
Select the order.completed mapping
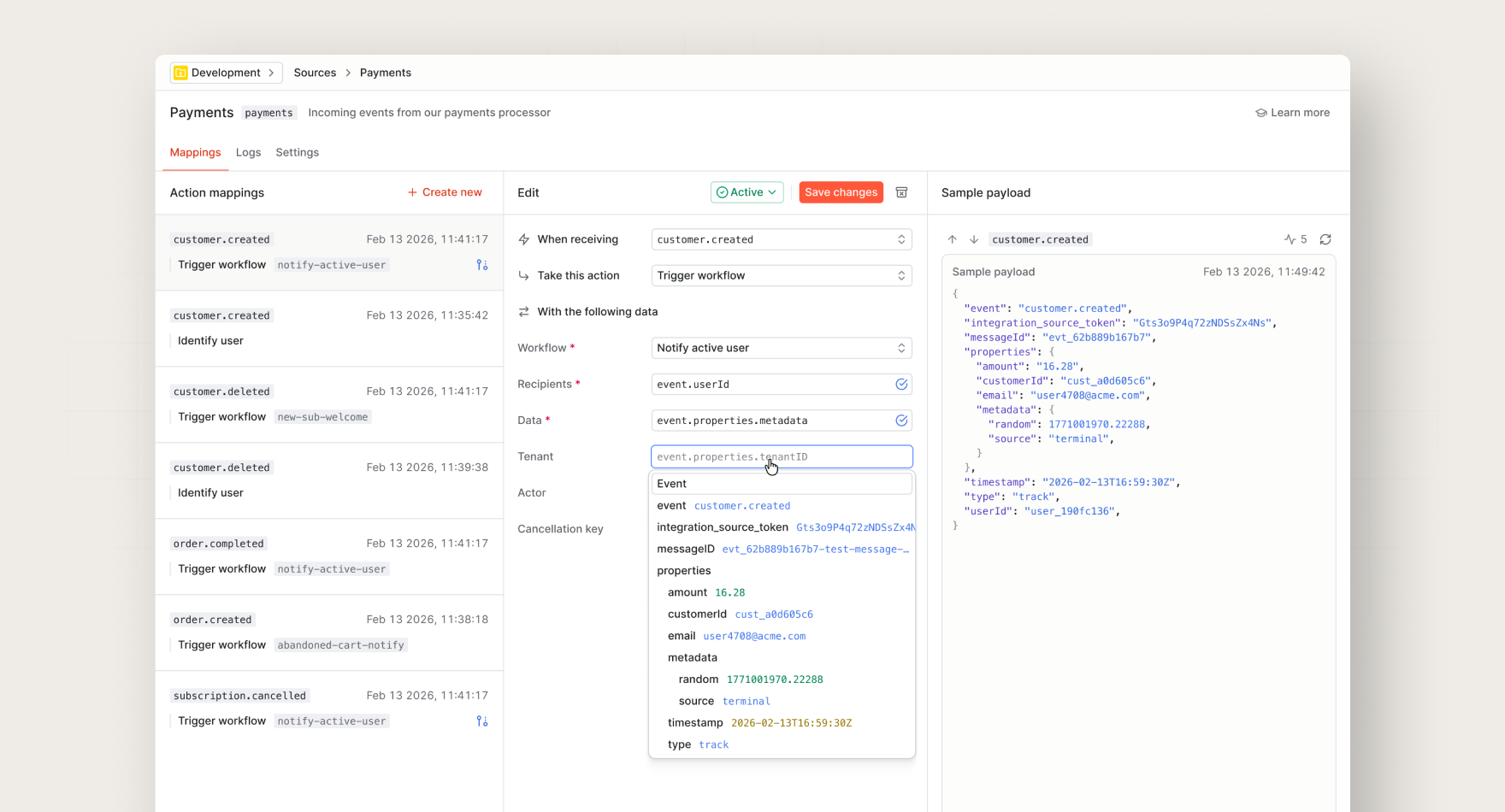pos(329,556)
